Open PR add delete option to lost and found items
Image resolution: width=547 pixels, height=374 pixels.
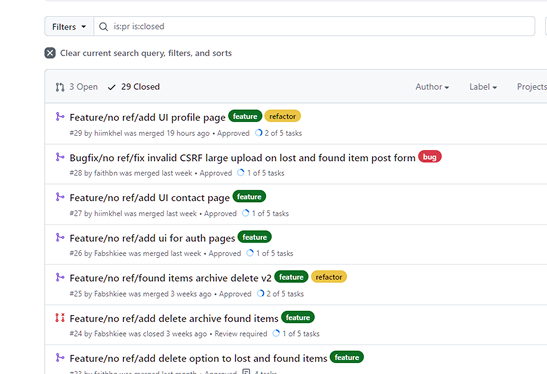pyautogui.click(x=198, y=359)
